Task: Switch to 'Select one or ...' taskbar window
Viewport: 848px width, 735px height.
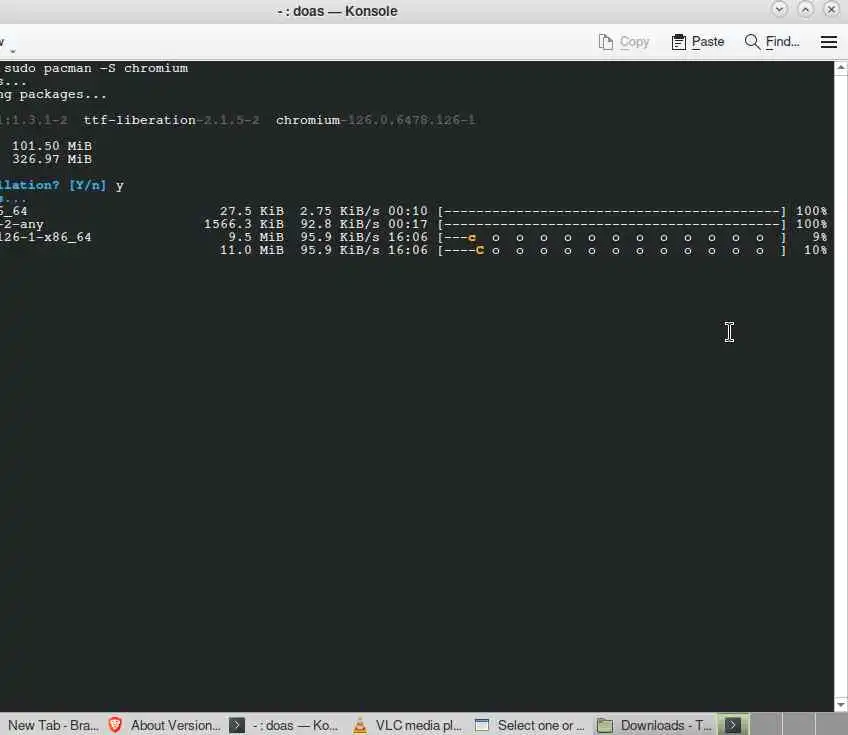Action: coord(541,725)
